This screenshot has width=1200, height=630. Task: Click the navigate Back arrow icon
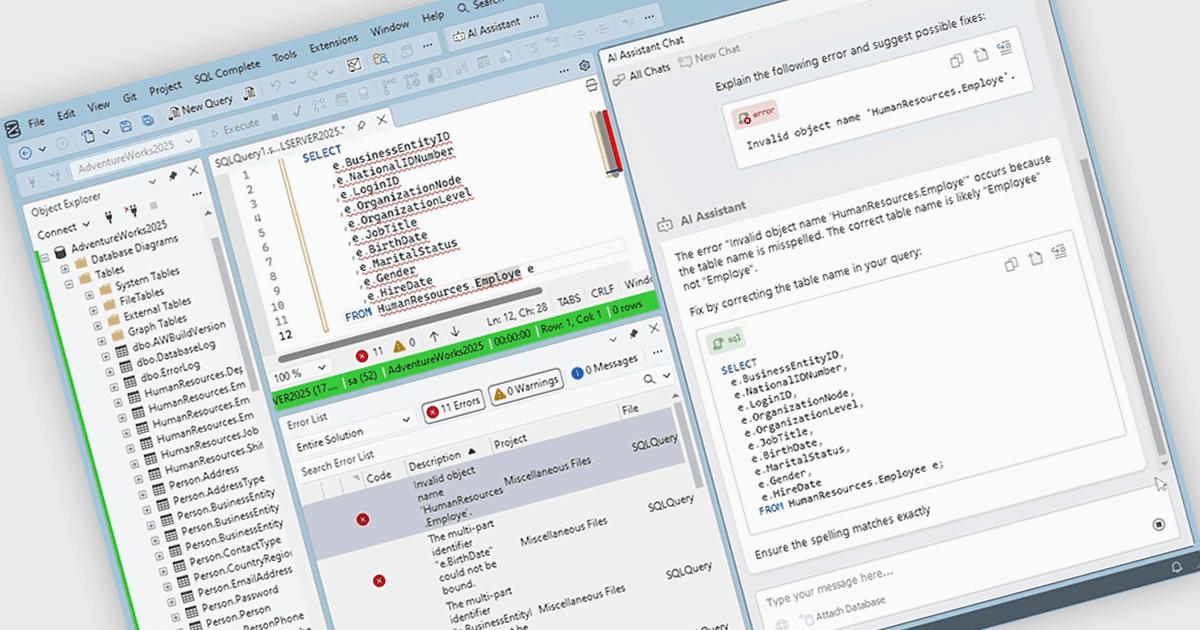click(25, 152)
